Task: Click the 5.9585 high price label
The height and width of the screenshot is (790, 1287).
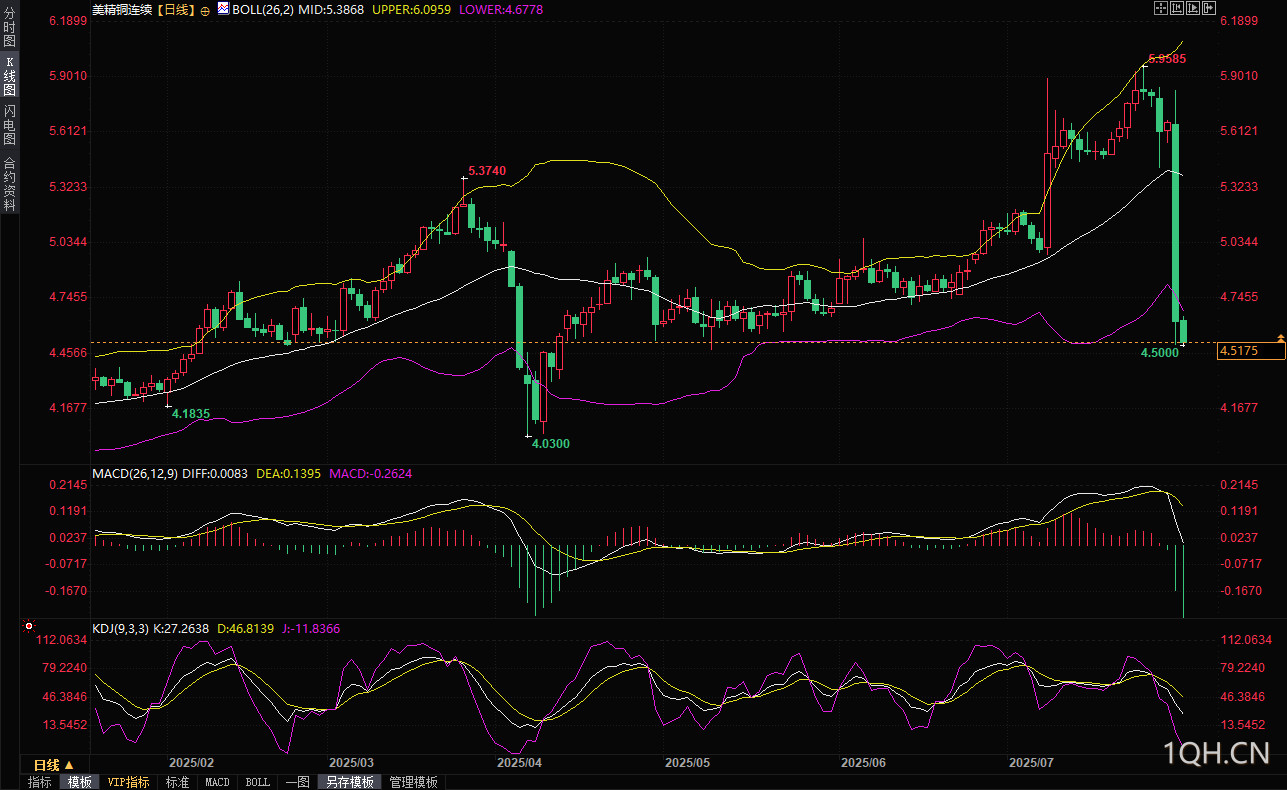Action: (1167, 59)
